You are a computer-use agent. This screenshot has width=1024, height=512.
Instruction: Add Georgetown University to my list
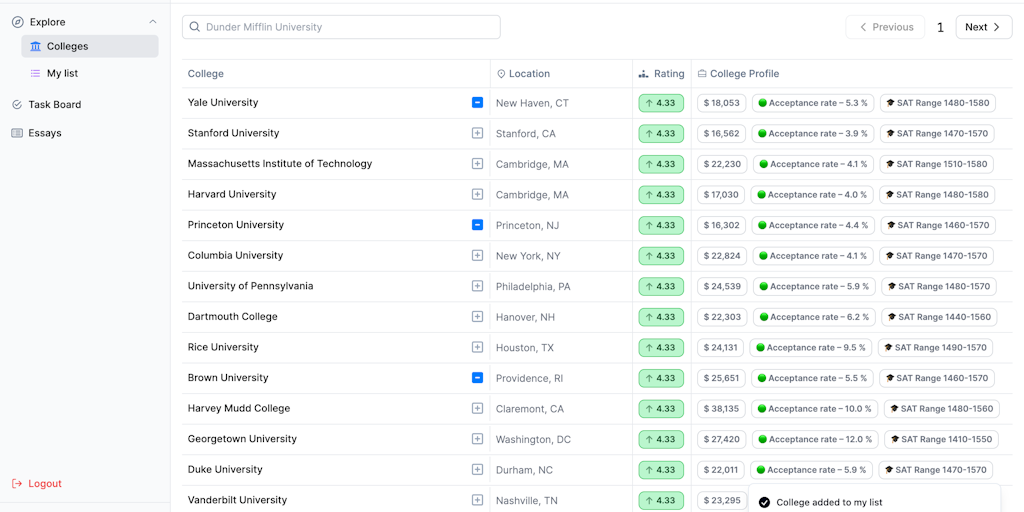[477, 439]
